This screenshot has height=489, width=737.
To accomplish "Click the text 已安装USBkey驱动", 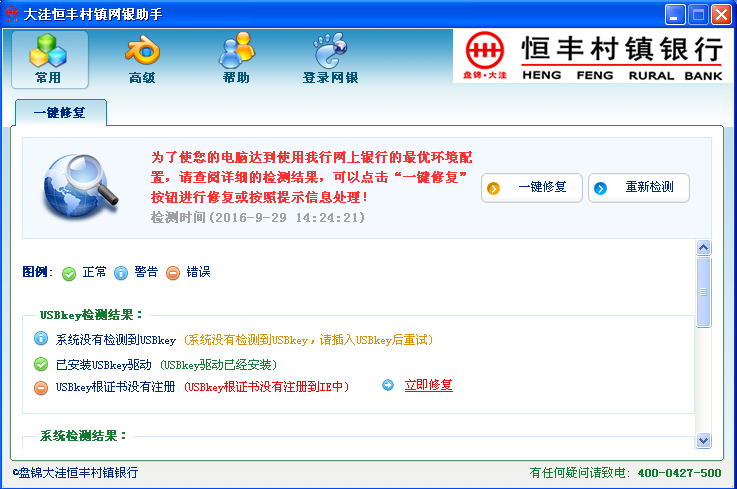I will 103,365.
